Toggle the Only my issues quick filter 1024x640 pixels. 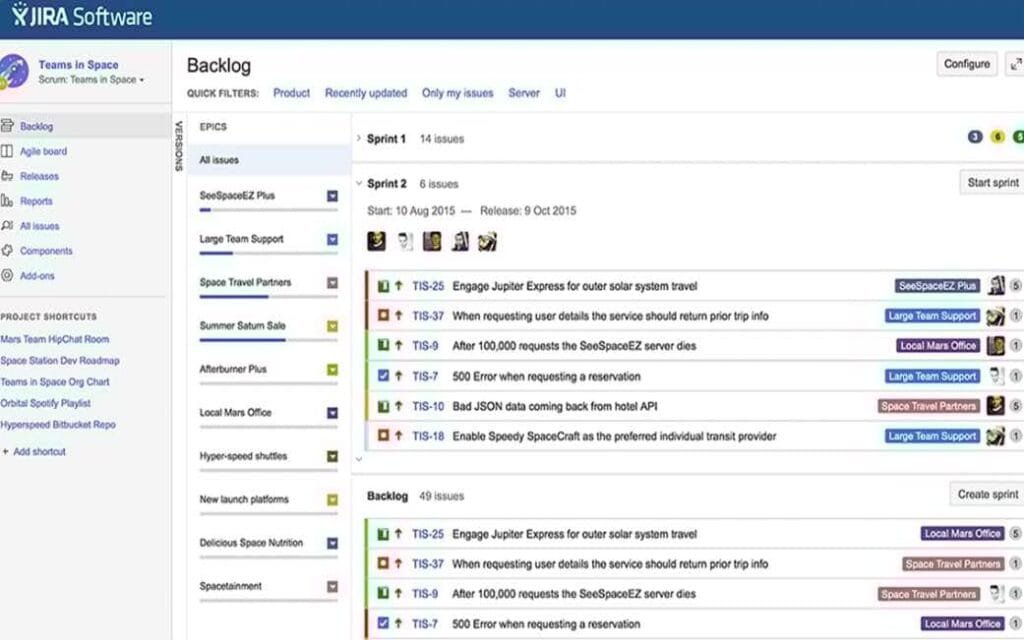(x=457, y=93)
